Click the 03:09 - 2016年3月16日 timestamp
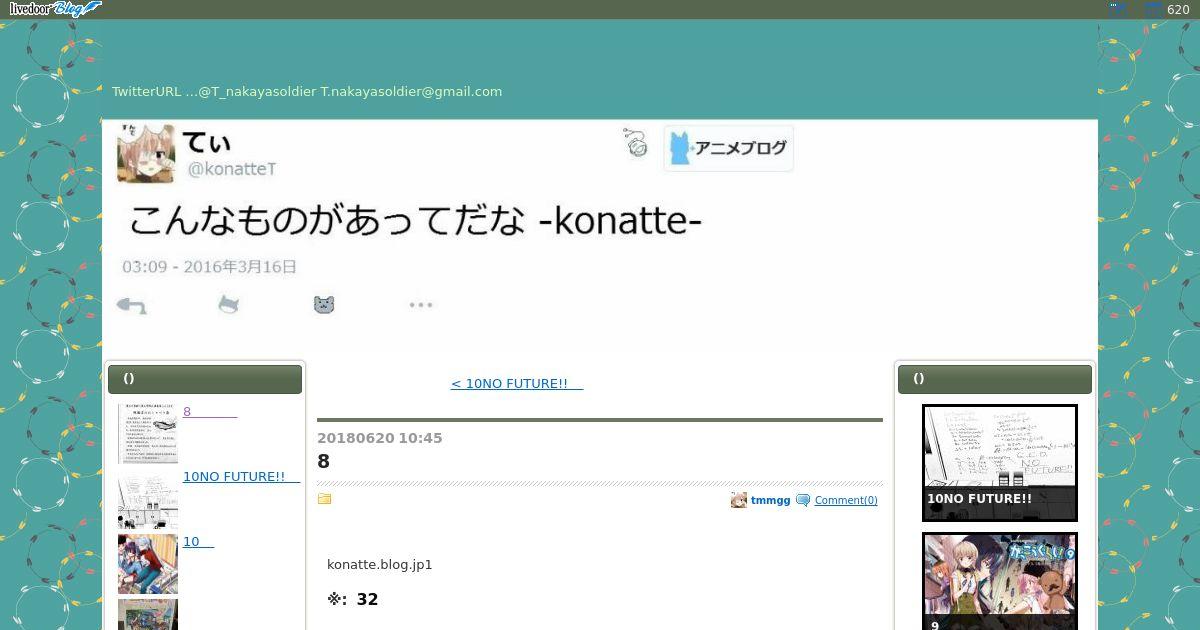This screenshot has width=1200, height=630. (210, 267)
